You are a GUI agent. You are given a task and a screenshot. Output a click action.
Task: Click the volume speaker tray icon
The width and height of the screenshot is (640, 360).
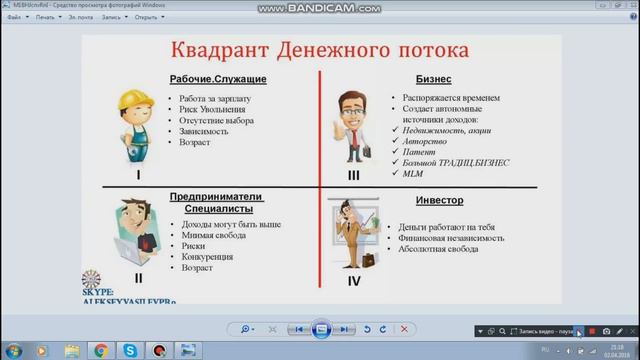(568, 351)
